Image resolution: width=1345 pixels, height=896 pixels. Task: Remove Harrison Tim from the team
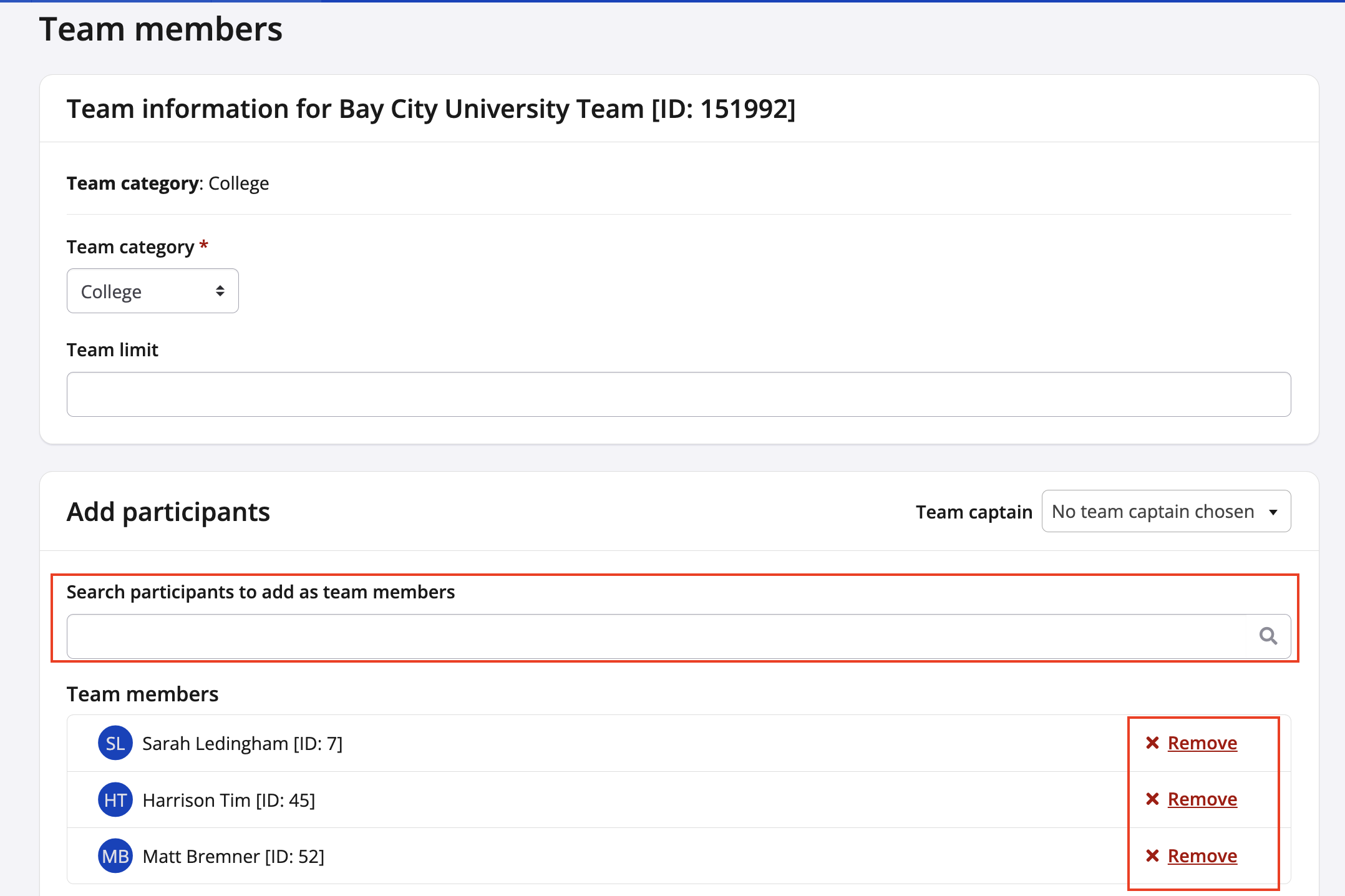pyautogui.click(x=1202, y=799)
